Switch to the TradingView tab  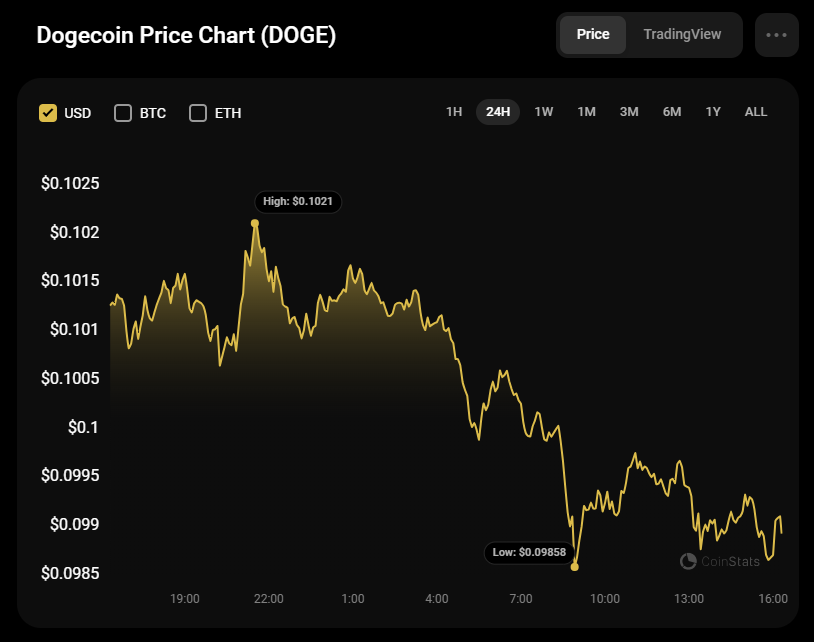[682, 35]
